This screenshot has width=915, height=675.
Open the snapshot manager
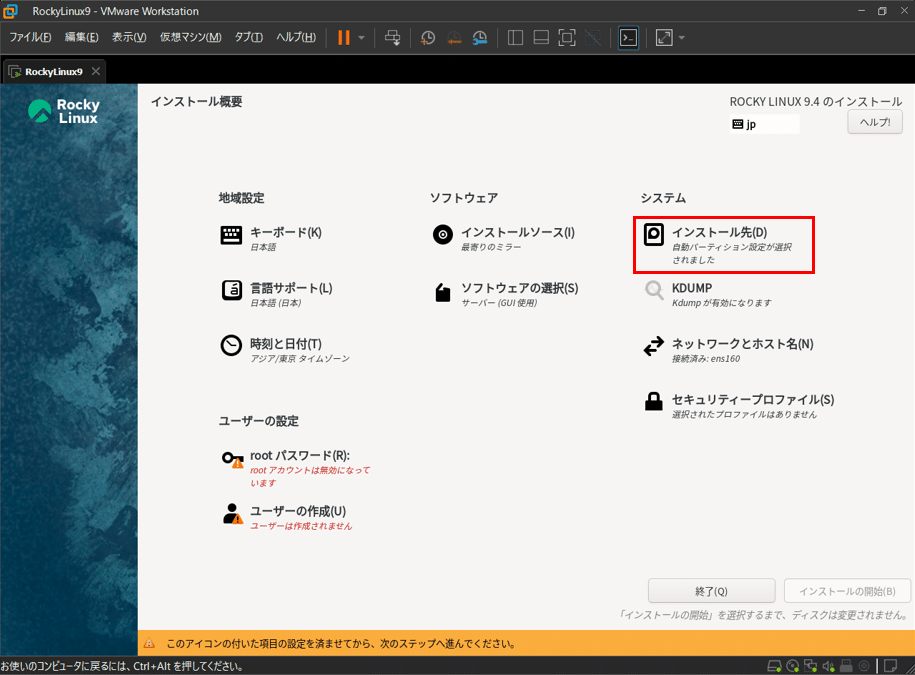click(x=480, y=37)
